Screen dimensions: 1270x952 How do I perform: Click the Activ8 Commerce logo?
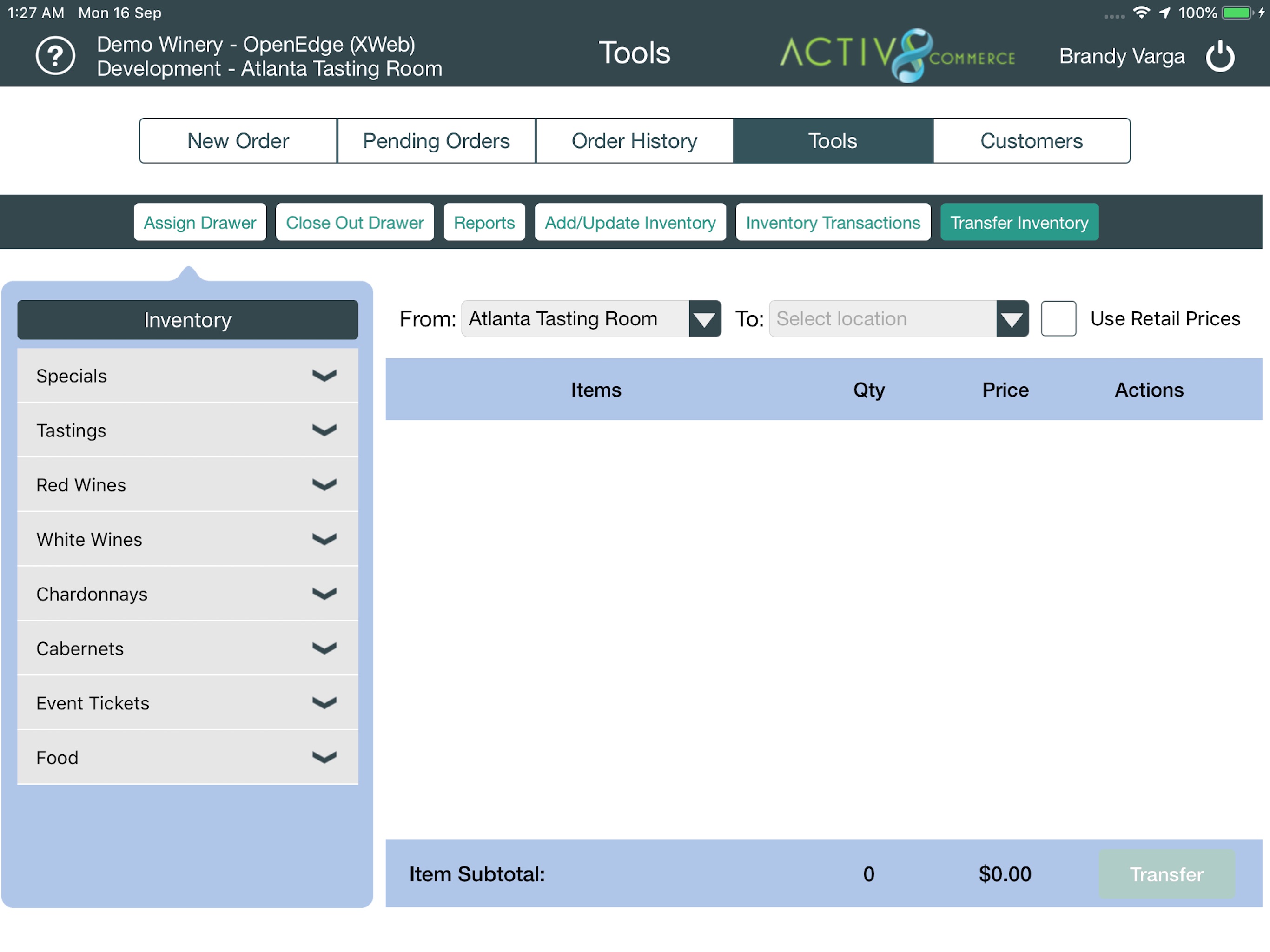897,56
